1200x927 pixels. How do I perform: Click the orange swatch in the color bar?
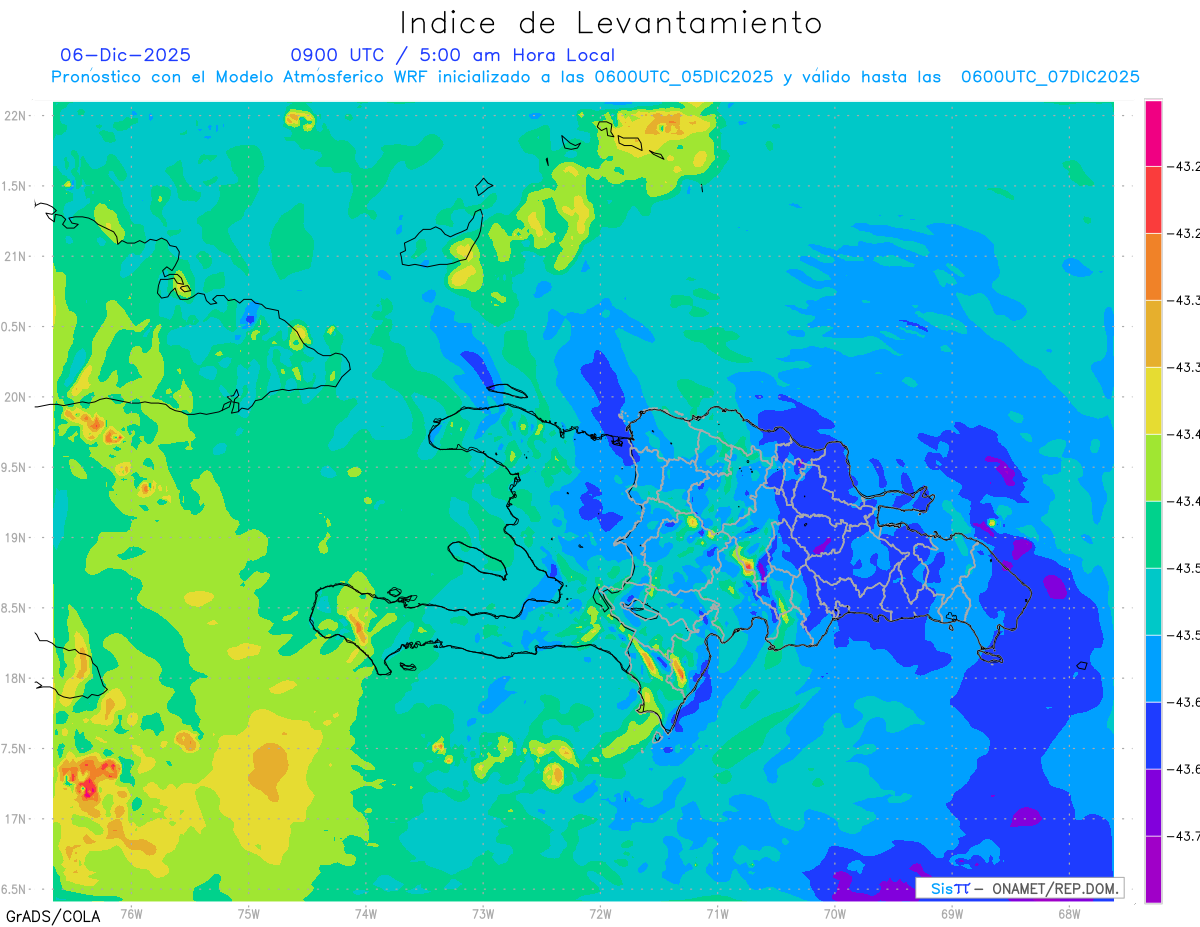click(x=1153, y=267)
